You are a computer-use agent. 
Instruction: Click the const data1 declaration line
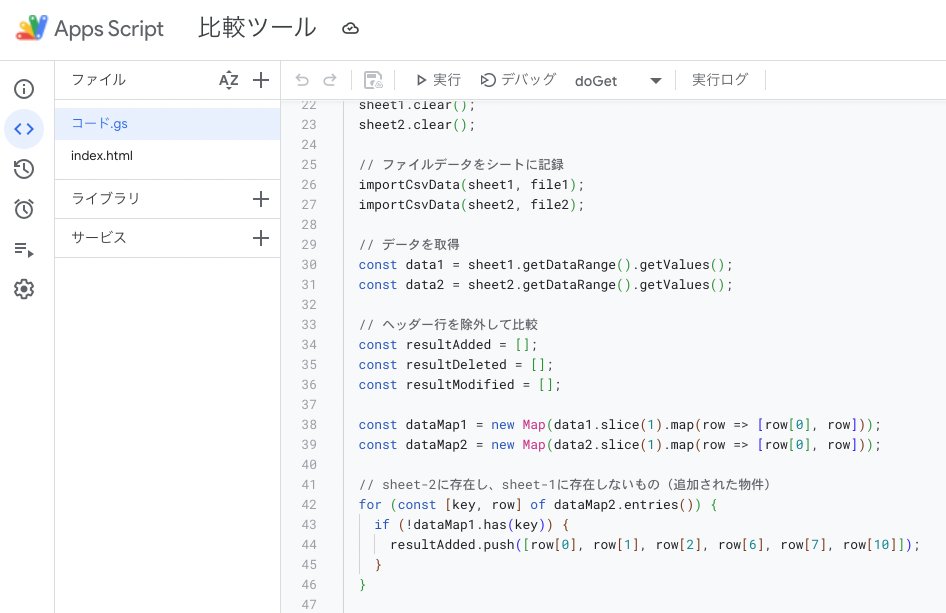click(x=545, y=265)
